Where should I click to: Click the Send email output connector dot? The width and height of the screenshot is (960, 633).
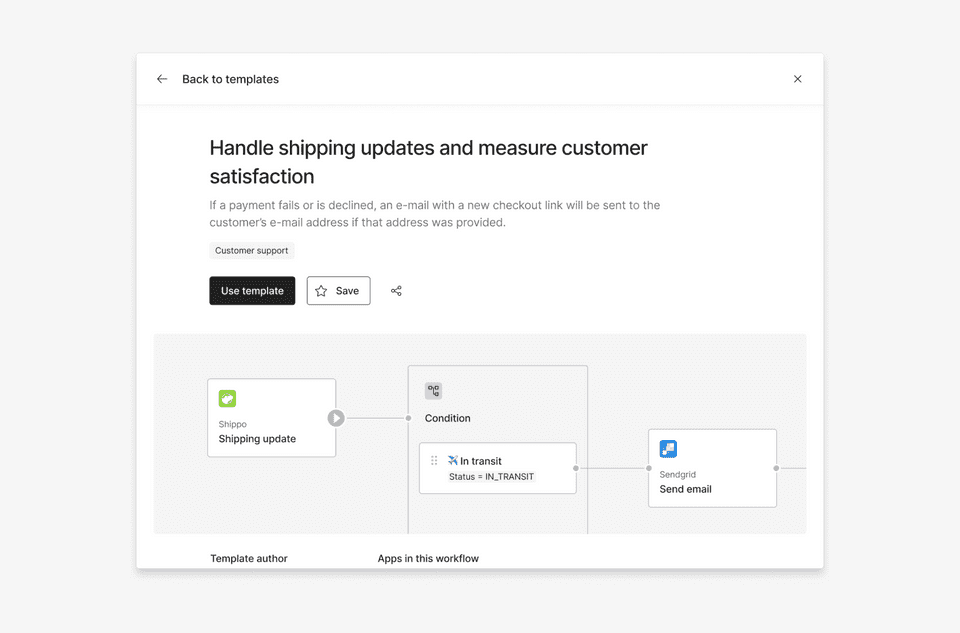(x=776, y=468)
